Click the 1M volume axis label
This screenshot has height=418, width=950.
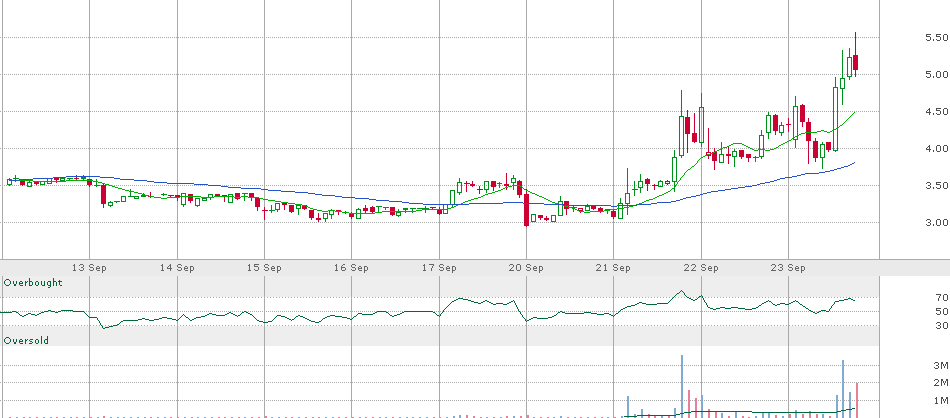[940, 400]
